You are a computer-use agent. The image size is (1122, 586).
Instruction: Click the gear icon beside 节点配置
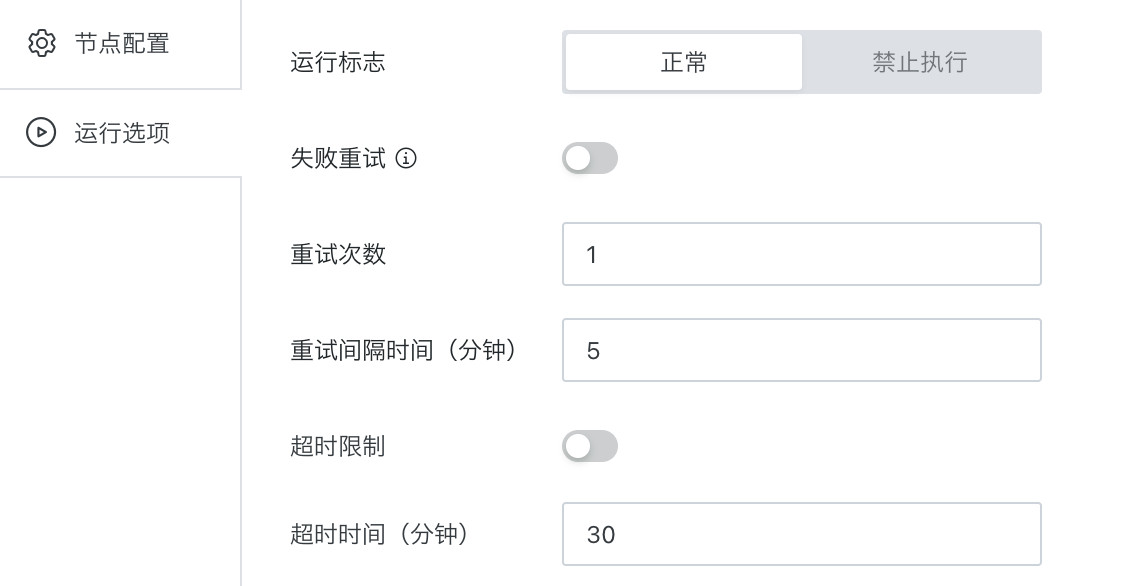pyautogui.click(x=42, y=44)
